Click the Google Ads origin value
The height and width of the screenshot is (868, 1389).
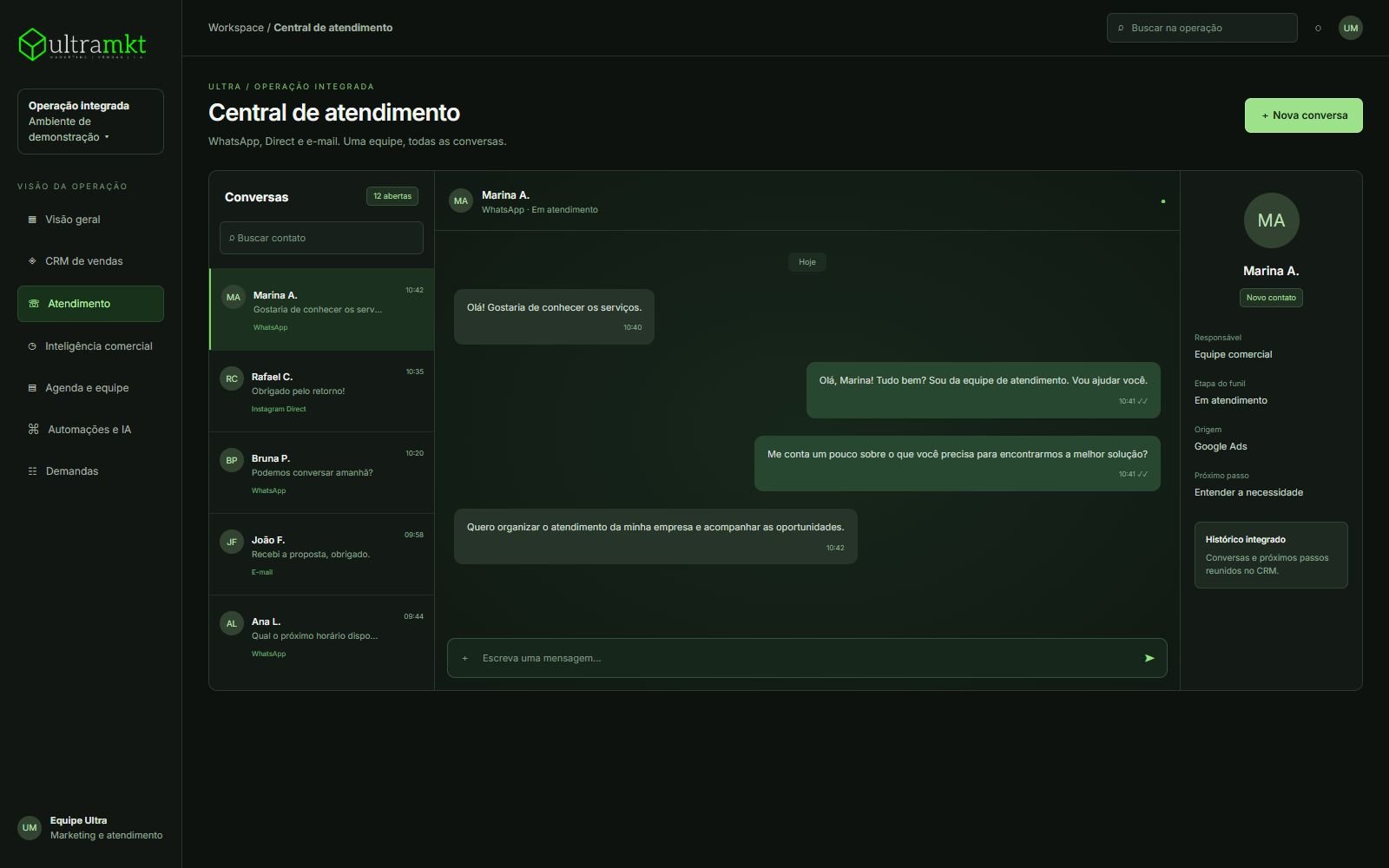(1221, 446)
